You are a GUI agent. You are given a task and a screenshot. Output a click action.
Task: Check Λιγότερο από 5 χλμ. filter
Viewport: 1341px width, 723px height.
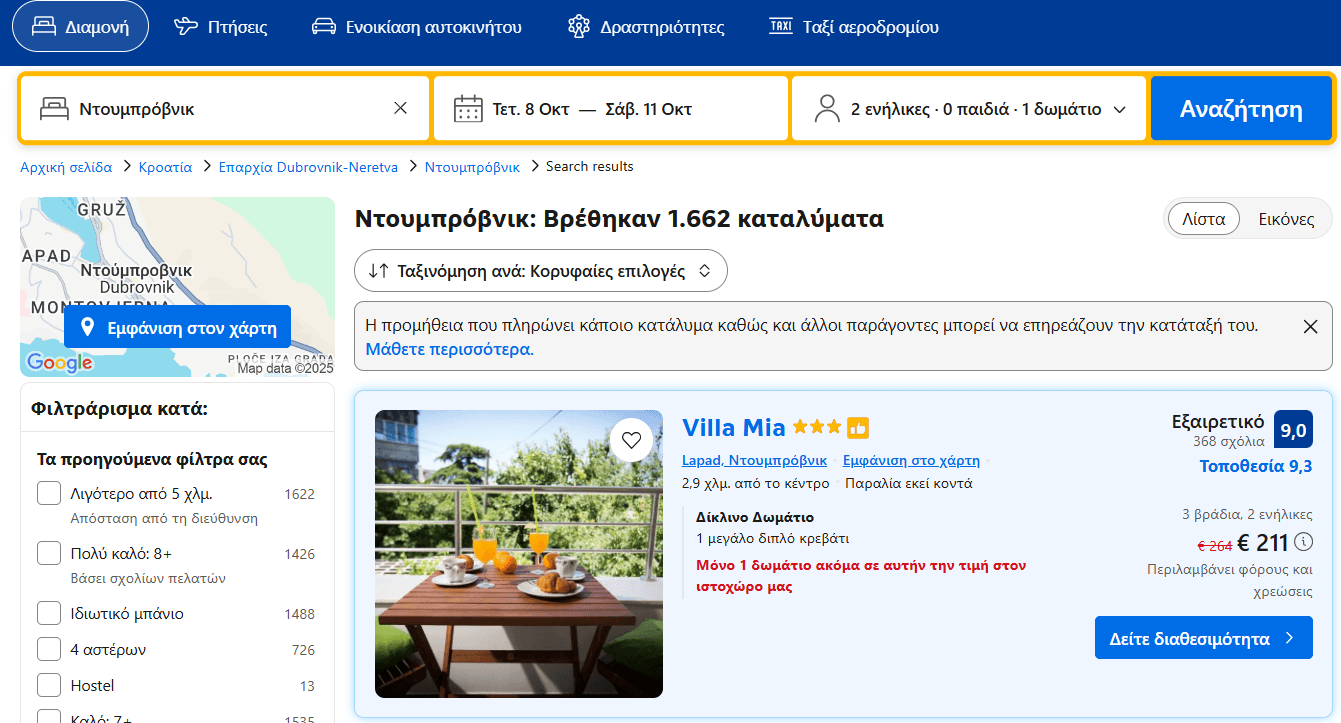click(x=49, y=493)
